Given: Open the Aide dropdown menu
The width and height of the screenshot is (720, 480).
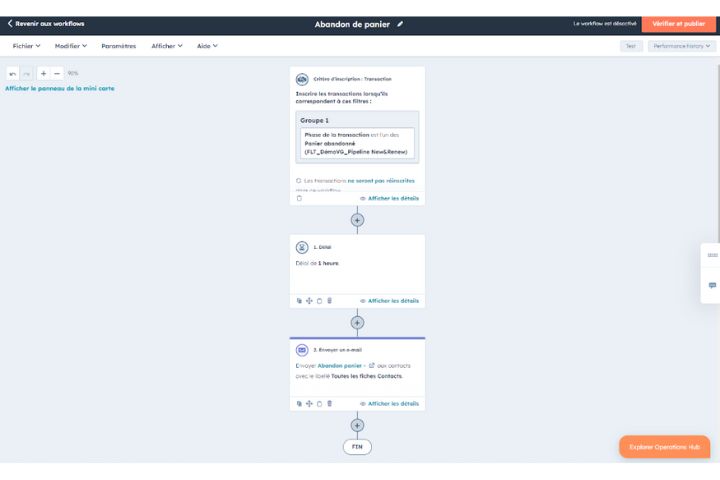Looking at the screenshot, I should click(x=207, y=46).
